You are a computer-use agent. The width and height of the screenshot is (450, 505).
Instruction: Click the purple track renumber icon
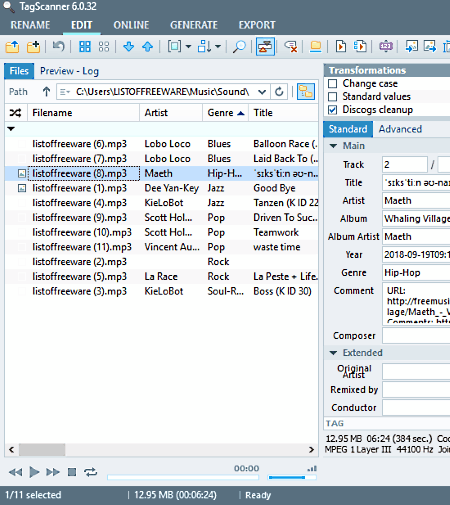pyautogui.click(x=386, y=46)
